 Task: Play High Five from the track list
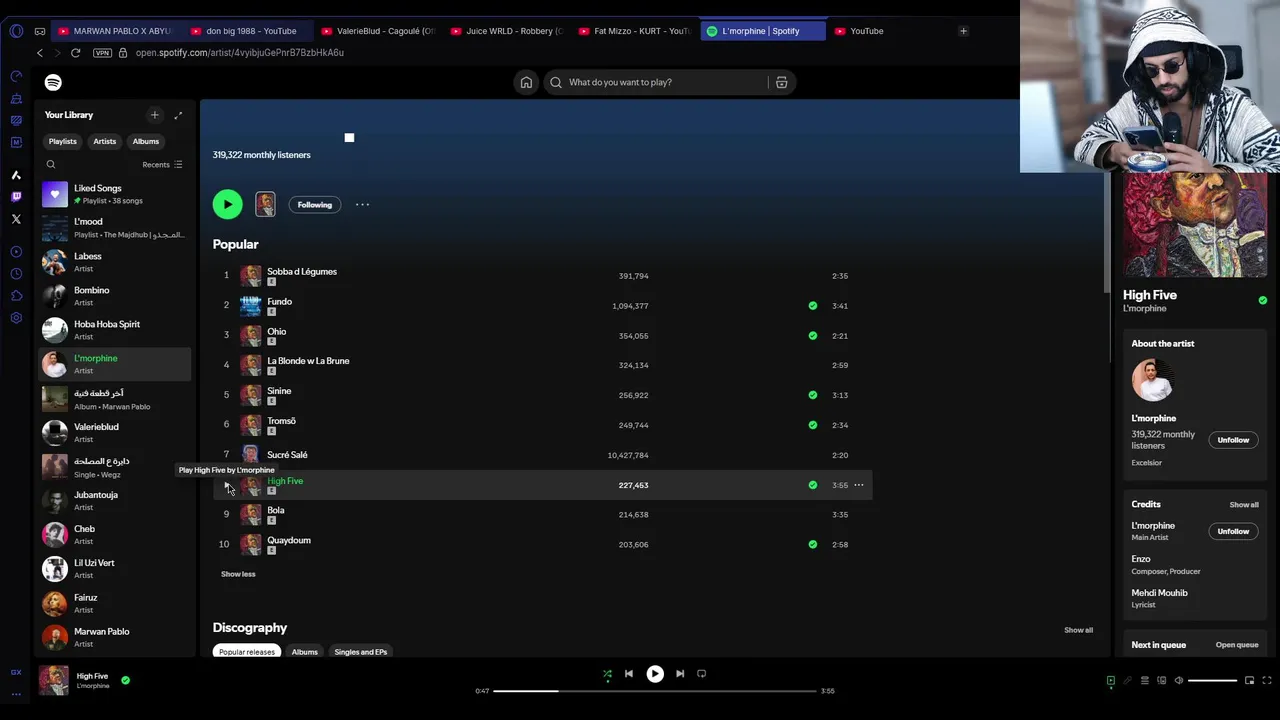[x=227, y=485]
